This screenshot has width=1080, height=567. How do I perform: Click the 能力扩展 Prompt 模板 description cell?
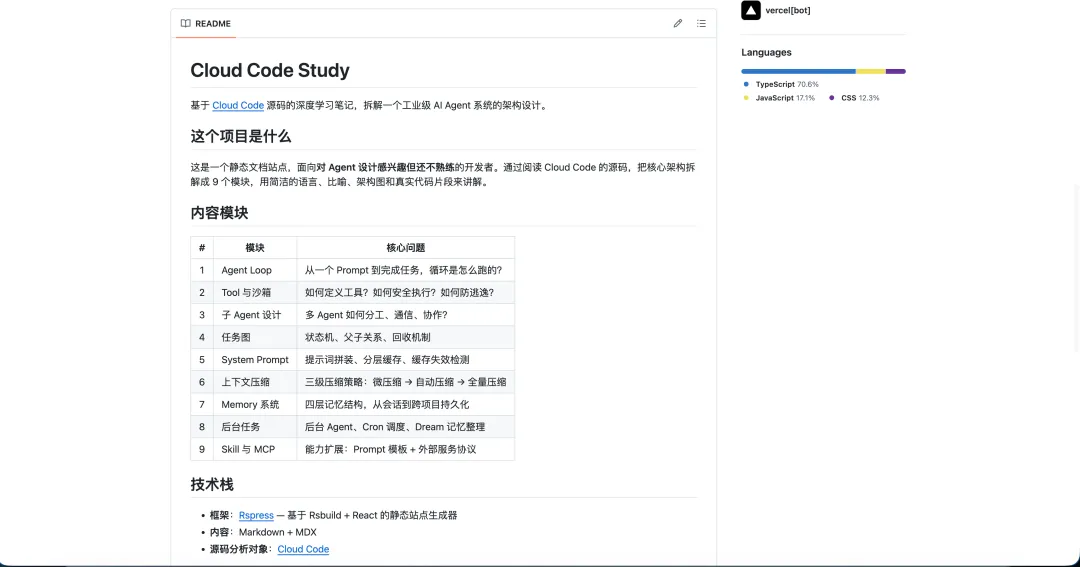(406, 449)
